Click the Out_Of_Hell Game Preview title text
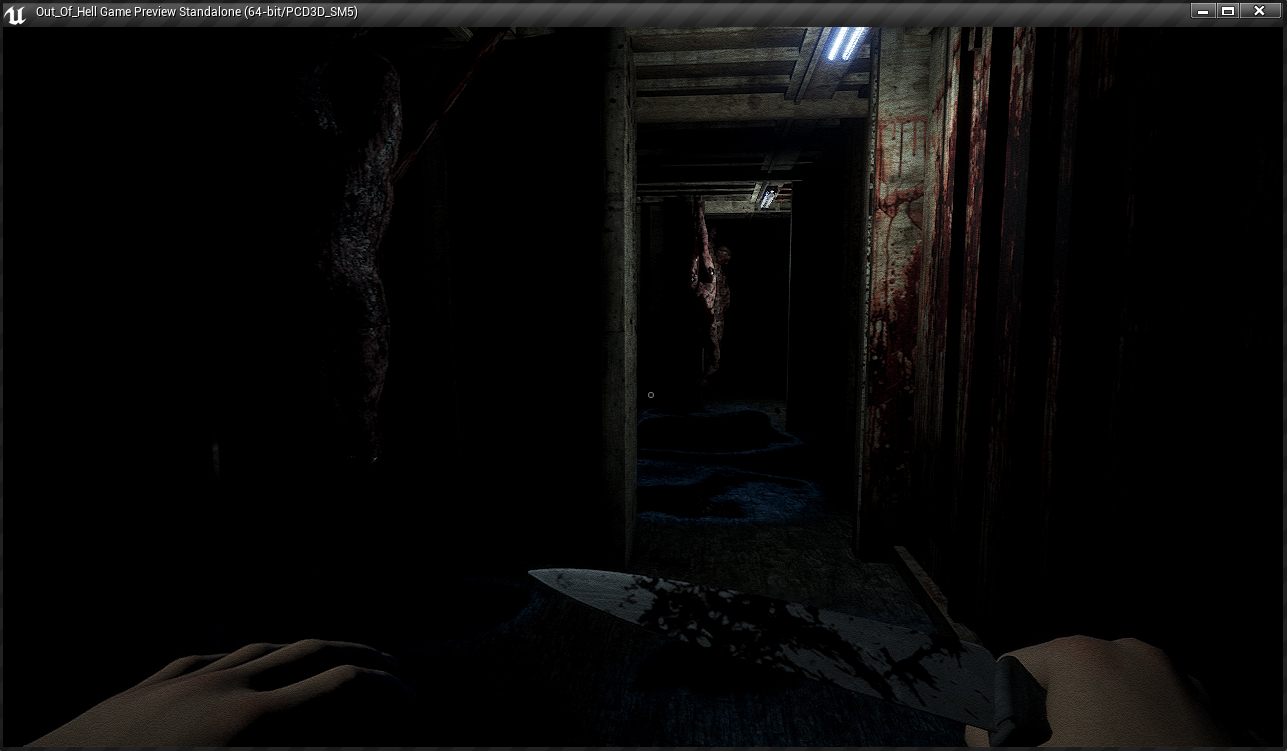Viewport: 1287px width, 751px height. [x=196, y=12]
